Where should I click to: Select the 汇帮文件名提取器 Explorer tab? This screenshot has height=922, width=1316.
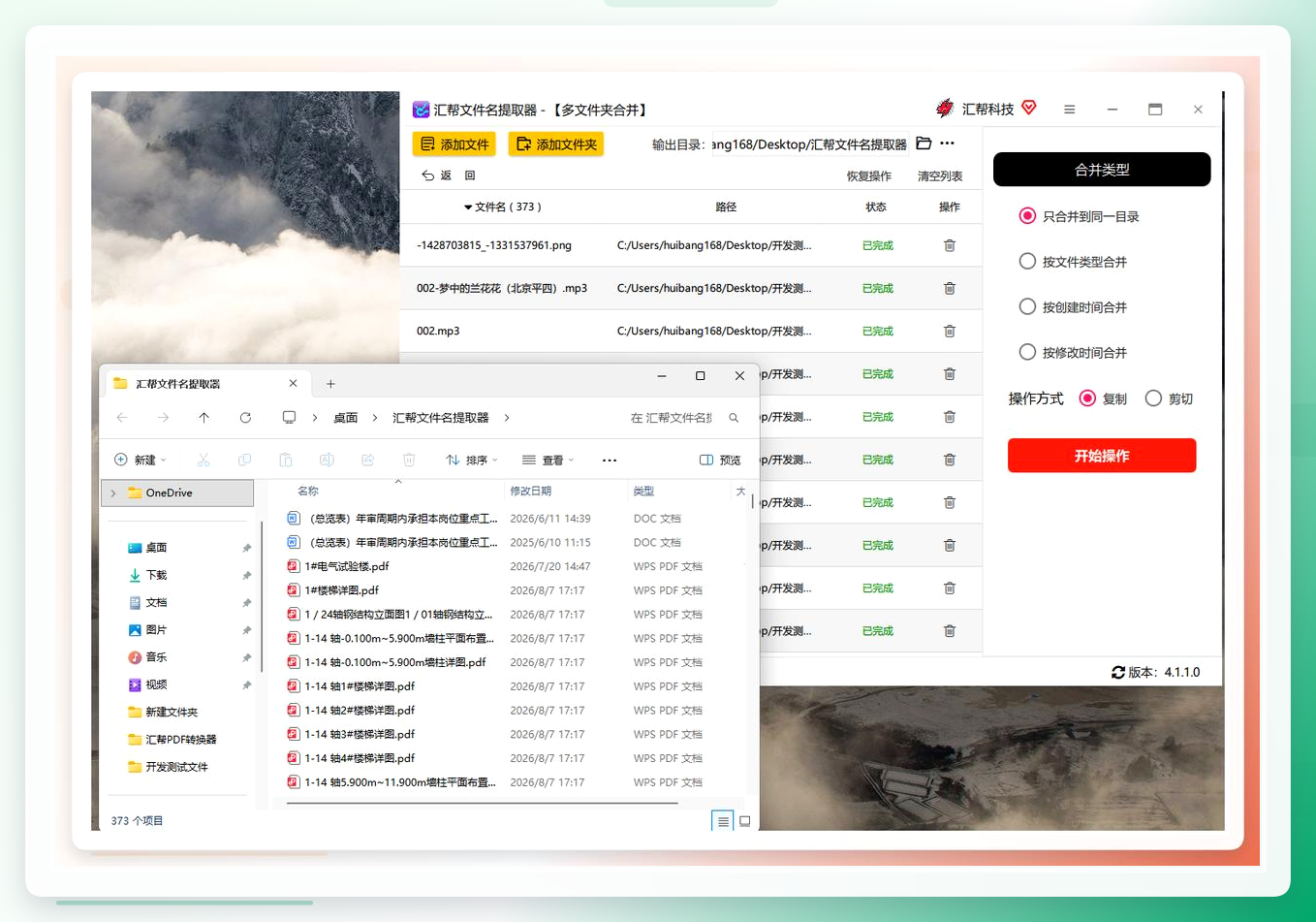tap(207, 384)
